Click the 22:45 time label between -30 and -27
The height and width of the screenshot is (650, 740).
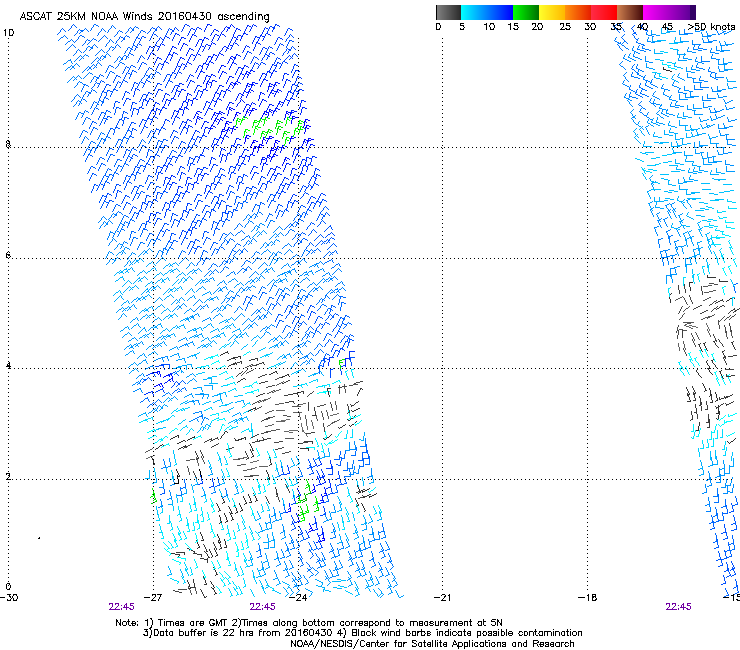pos(121,607)
